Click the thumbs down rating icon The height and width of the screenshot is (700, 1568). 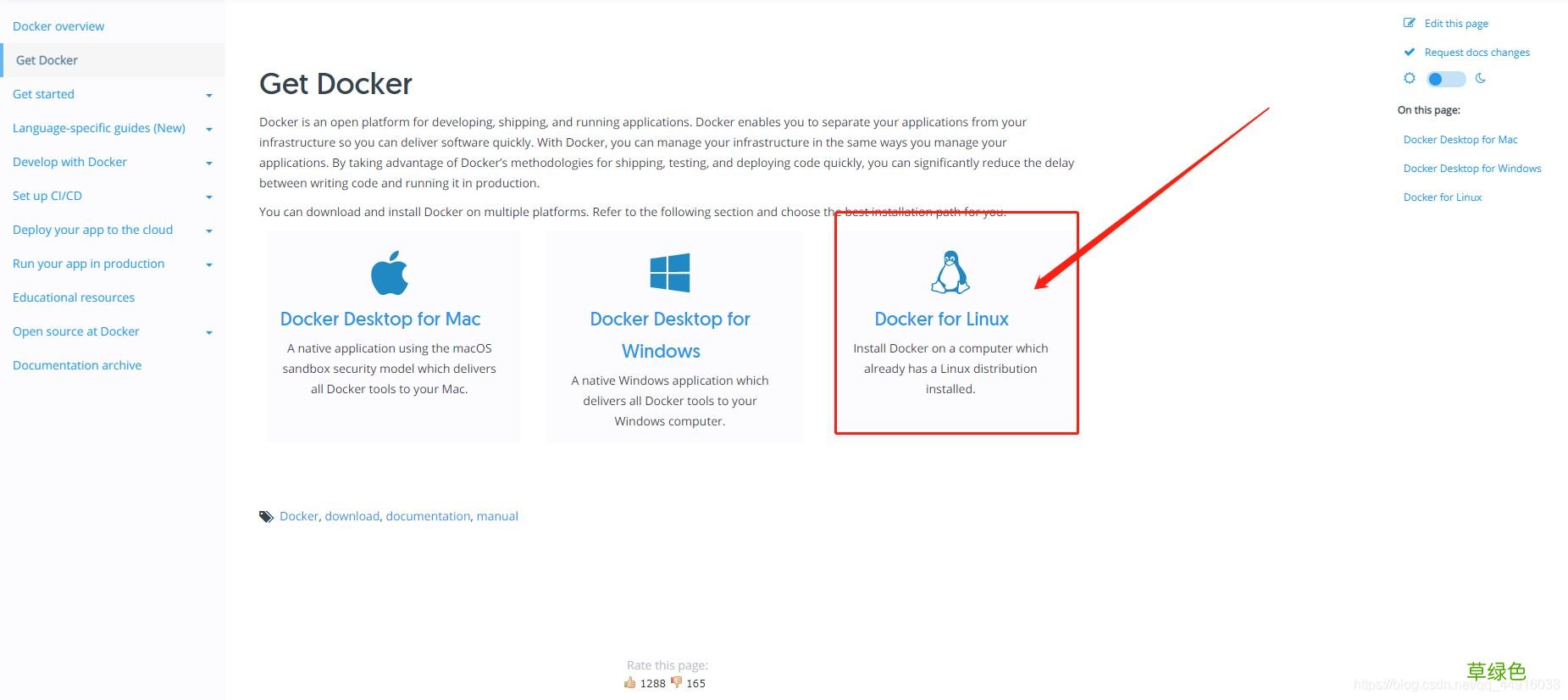coord(676,682)
